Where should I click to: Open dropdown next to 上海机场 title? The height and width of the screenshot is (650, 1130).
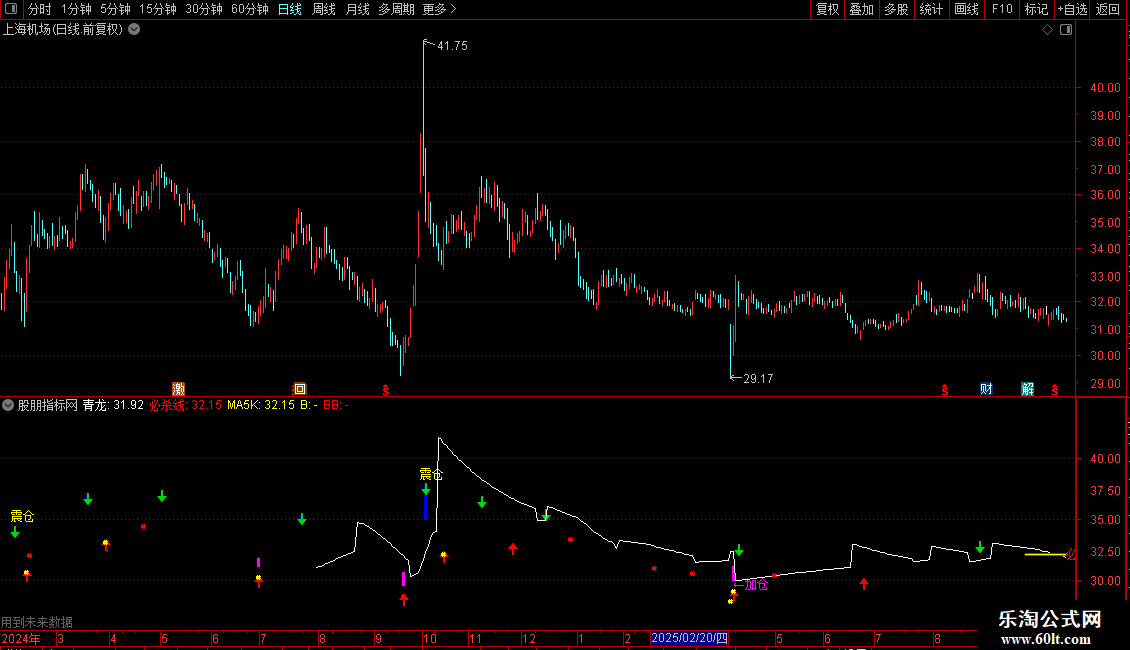(134, 30)
